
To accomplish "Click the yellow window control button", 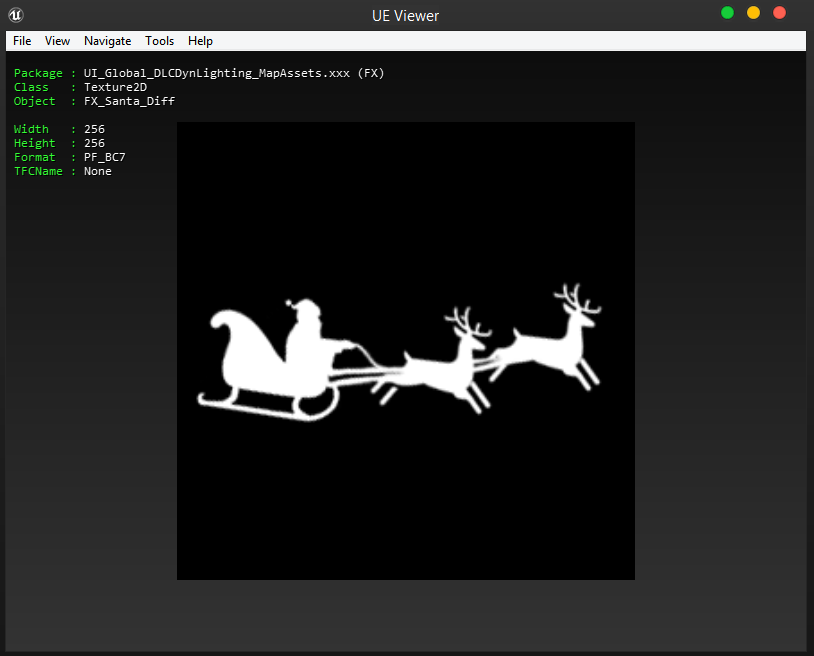I will click(753, 13).
